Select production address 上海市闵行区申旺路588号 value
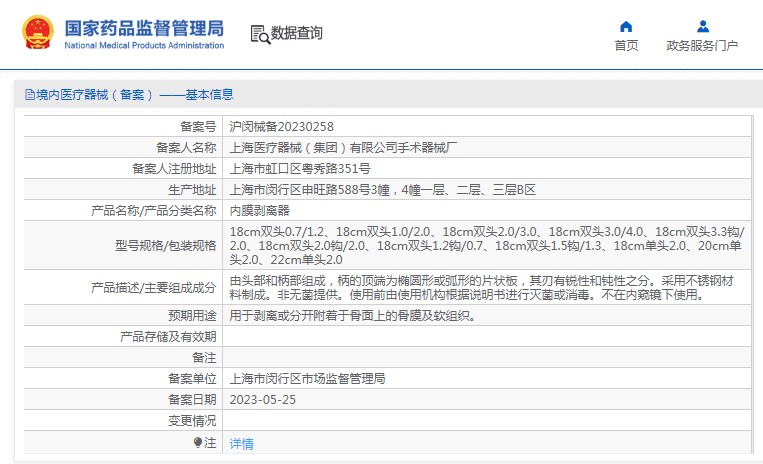This screenshot has width=763, height=464. coord(382,190)
